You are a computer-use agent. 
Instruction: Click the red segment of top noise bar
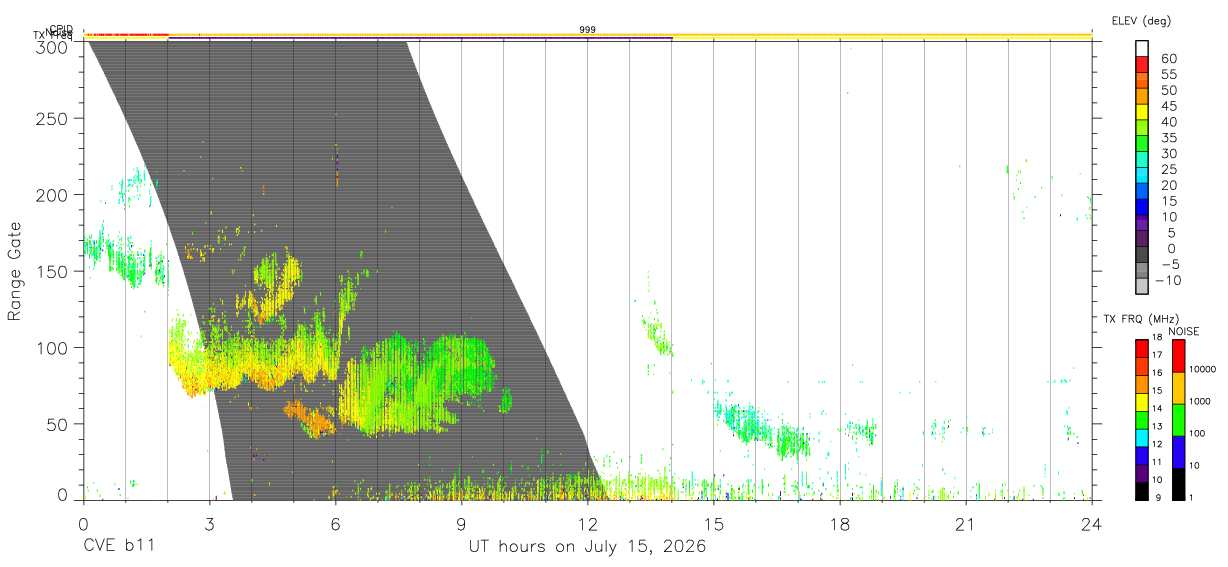tap(127, 35)
